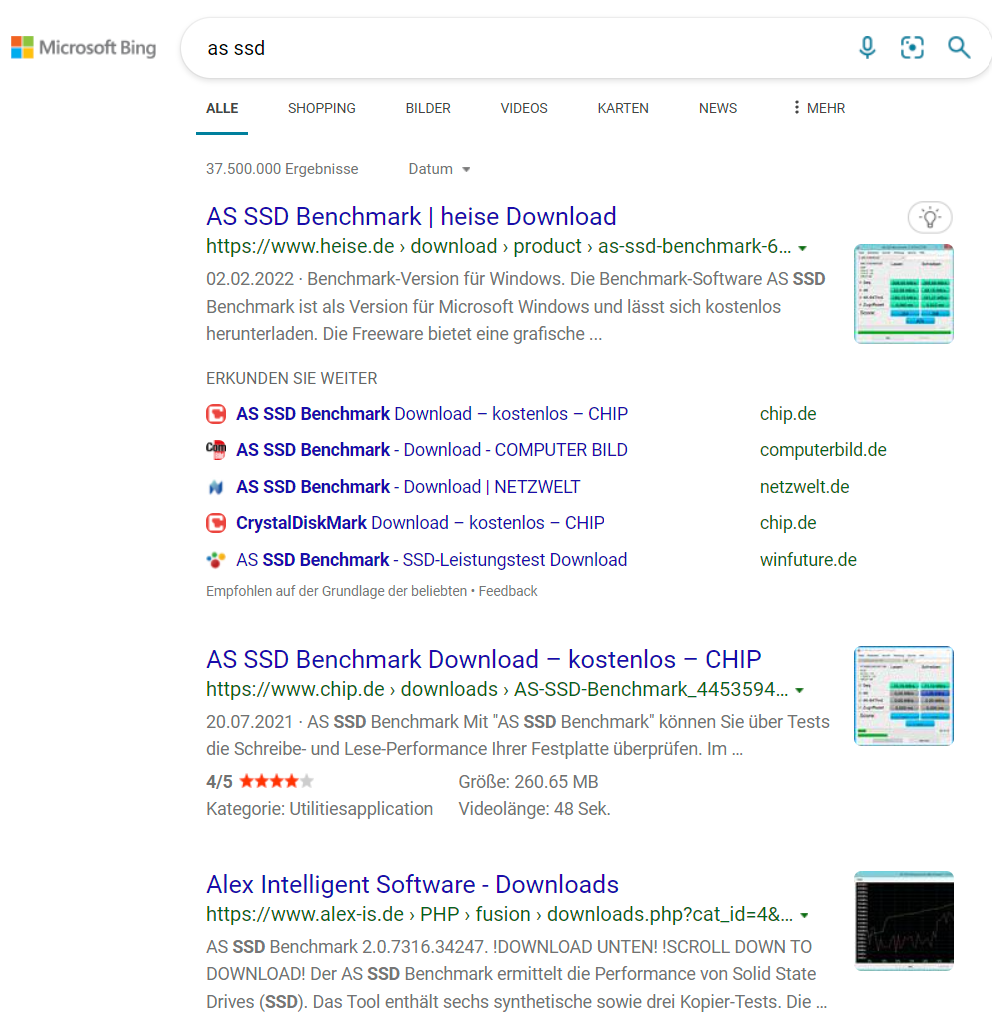The image size is (992, 1022).
Task: Click the 'netzwelt.de' domain text
Action: pos(804,487)
